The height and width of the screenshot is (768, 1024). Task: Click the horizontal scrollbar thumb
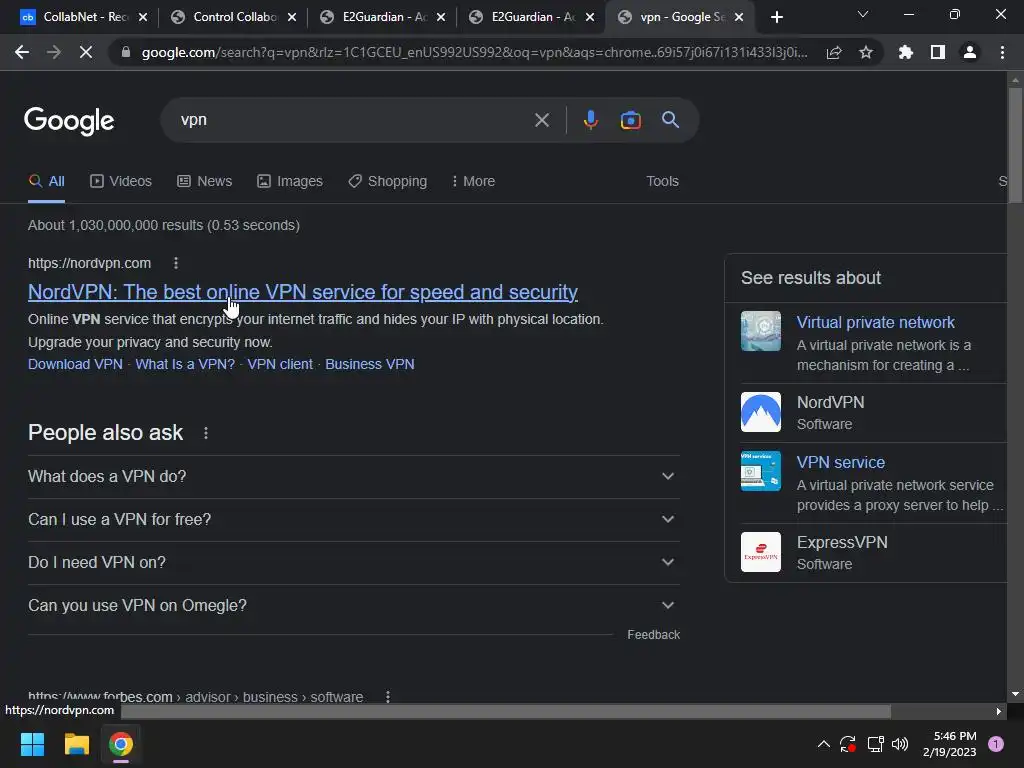506,711
